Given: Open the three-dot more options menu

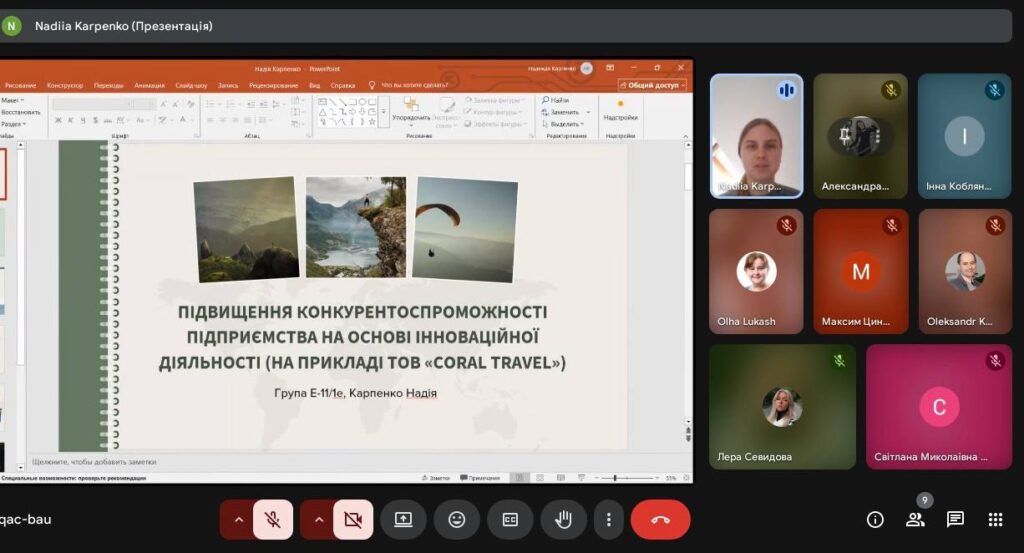Looking at the screenshot, I should [x=609, y=520].
